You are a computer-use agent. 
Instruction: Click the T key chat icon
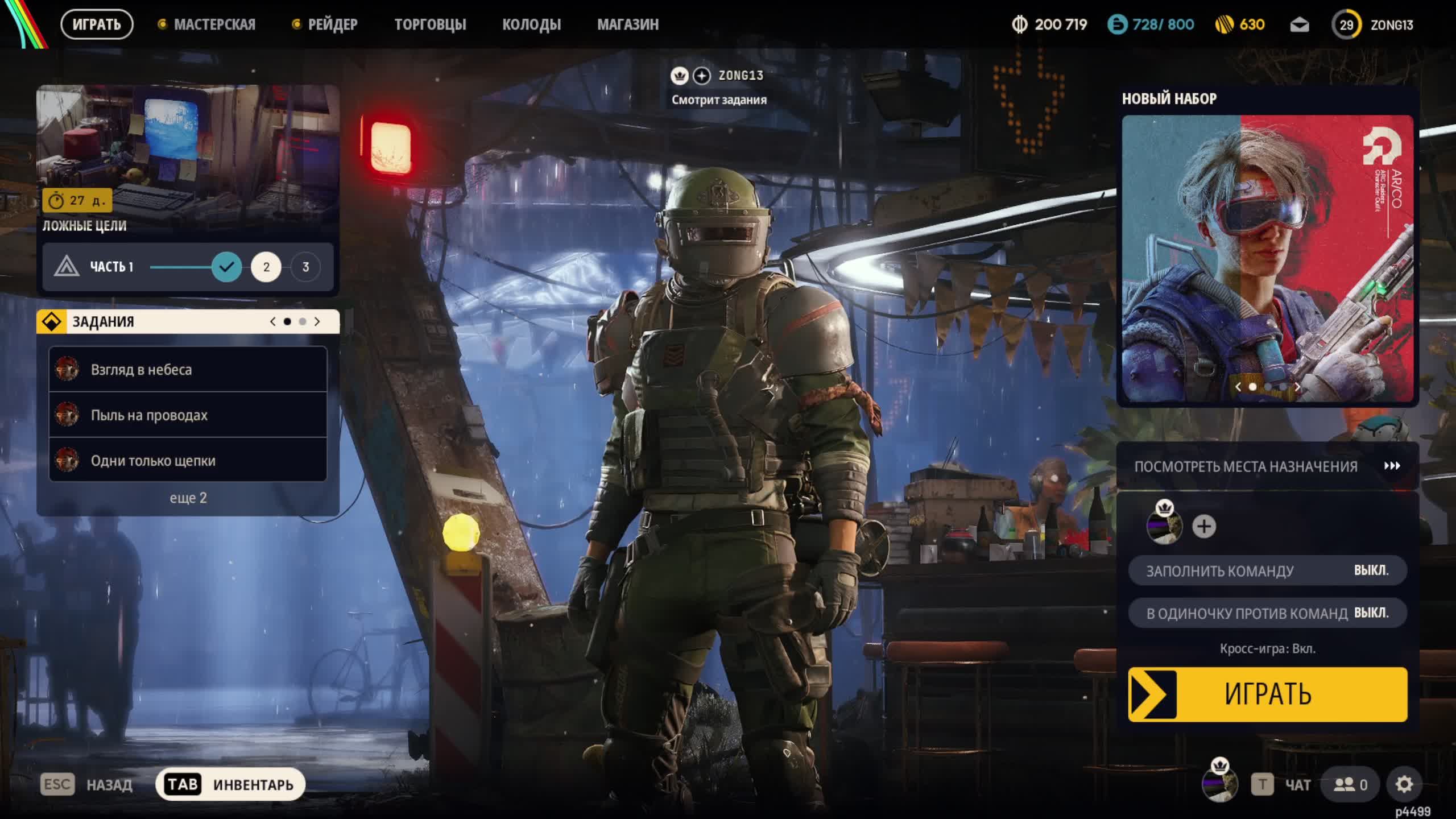tap(1262, 785)
